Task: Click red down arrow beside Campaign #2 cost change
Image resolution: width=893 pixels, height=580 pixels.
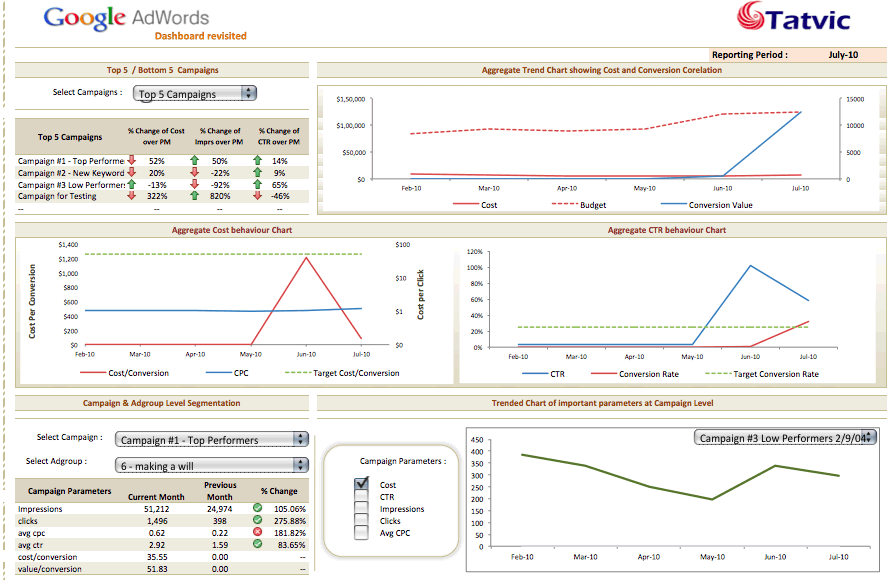Action: coord(129,171)
